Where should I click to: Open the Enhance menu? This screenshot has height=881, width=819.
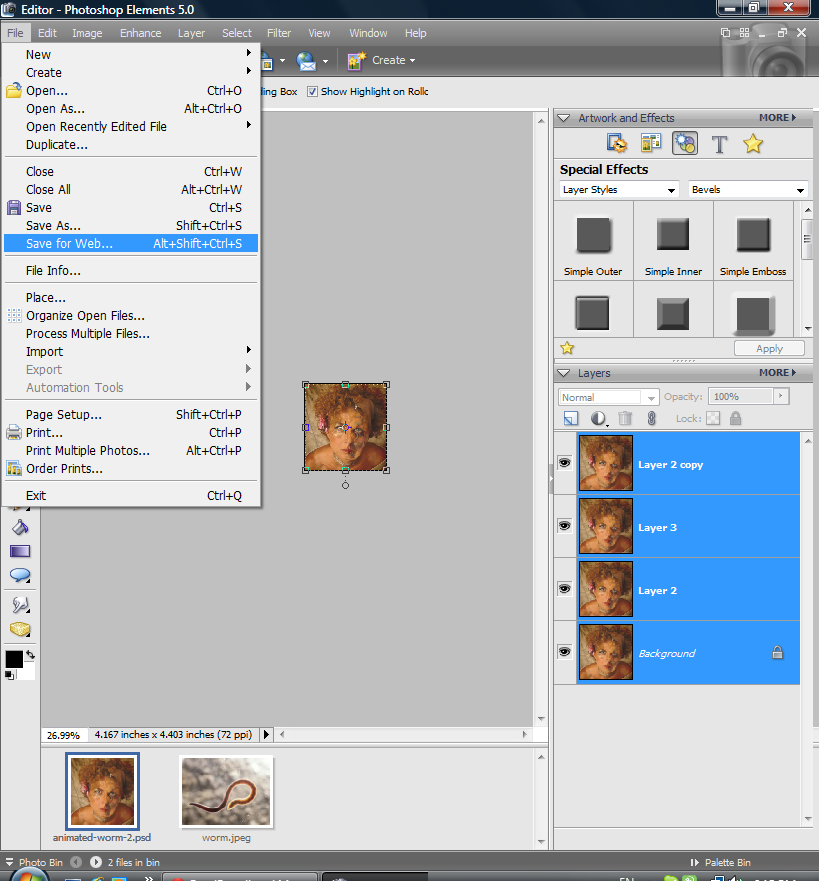[x=140, y=33]
